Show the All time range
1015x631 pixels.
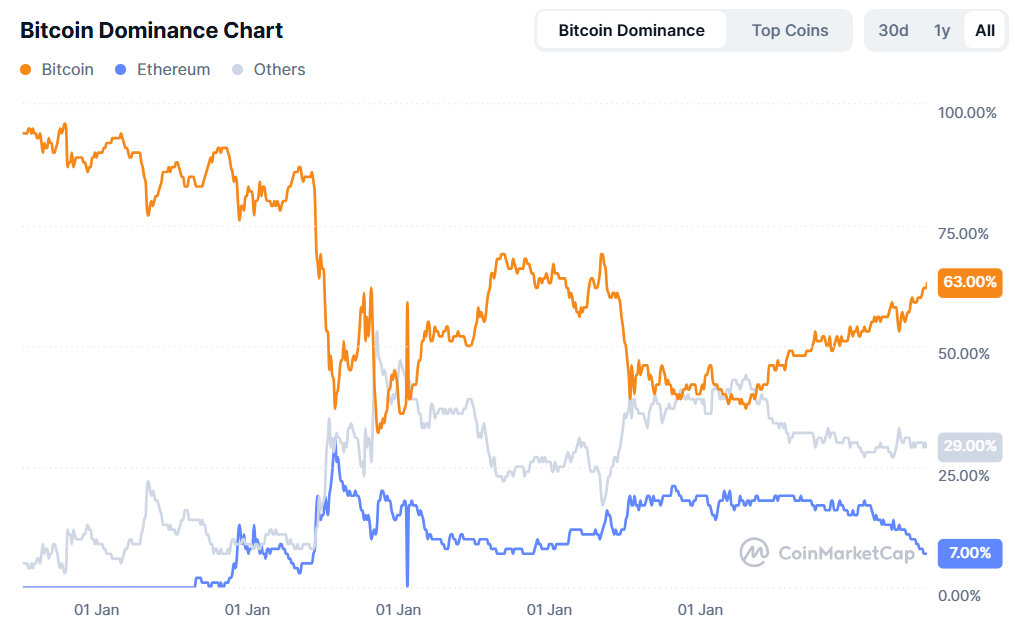click(985, 30)
